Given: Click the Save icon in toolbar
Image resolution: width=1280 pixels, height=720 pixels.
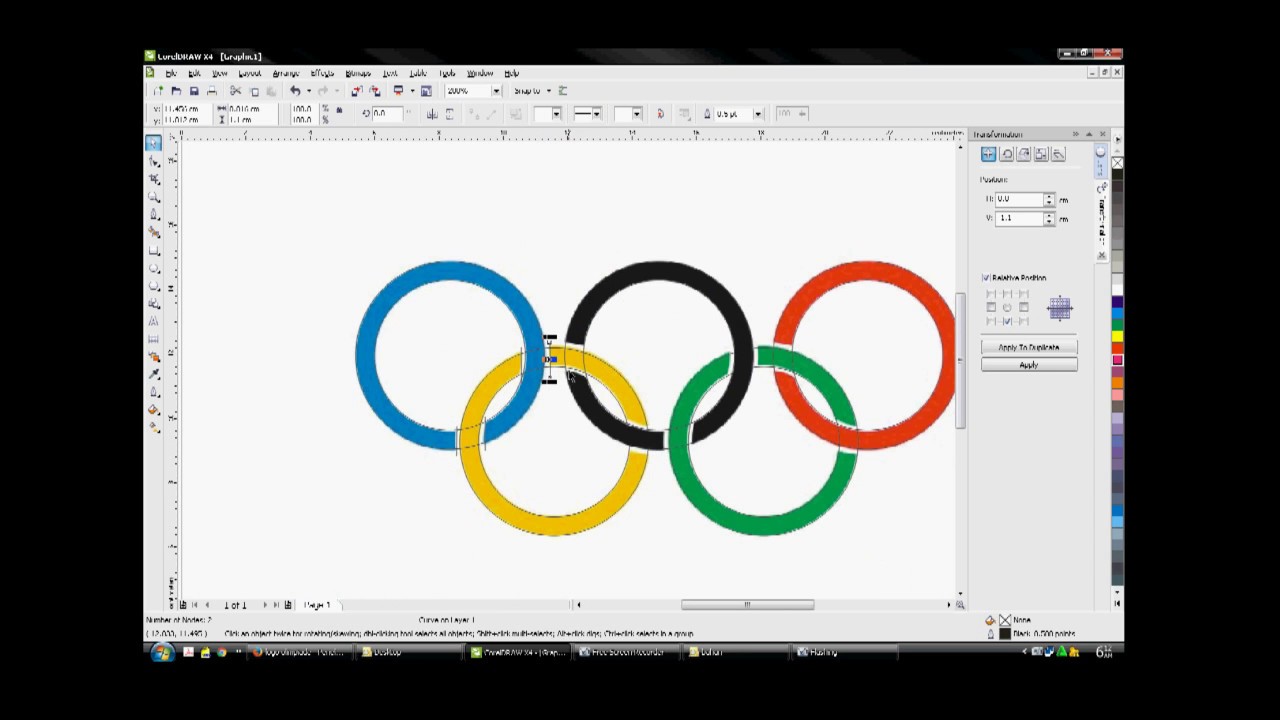Looking at the screenshot, I should 194,91.
